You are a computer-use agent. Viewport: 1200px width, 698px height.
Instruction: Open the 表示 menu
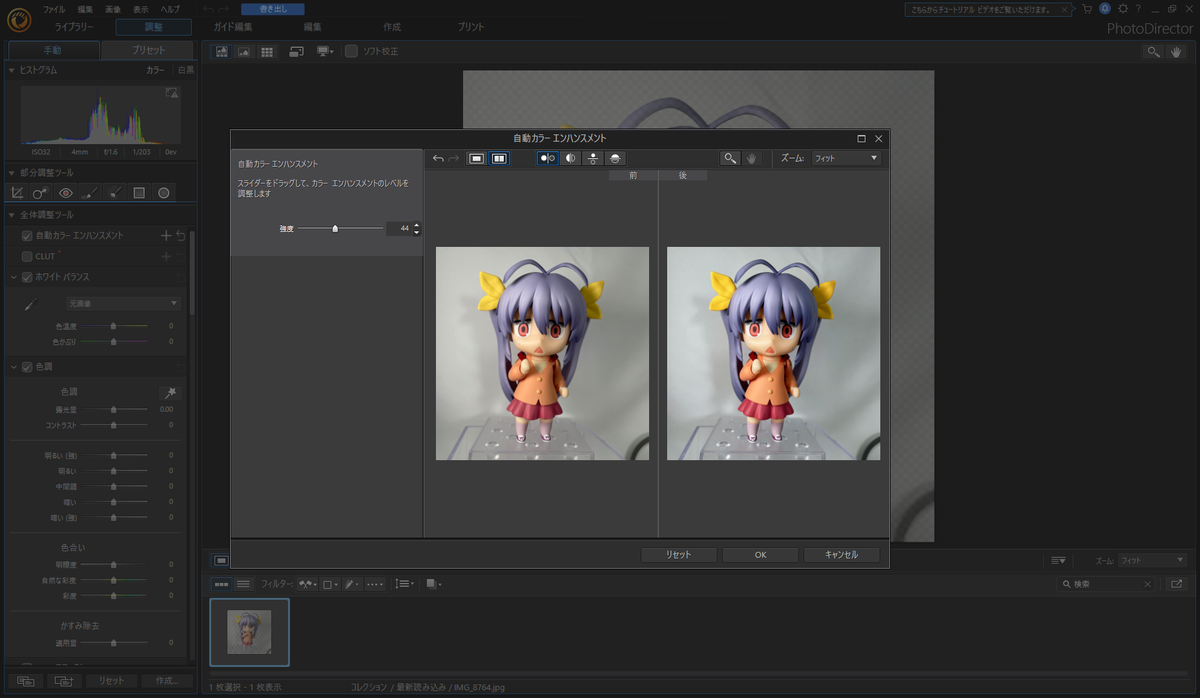(x=141, y=9)
